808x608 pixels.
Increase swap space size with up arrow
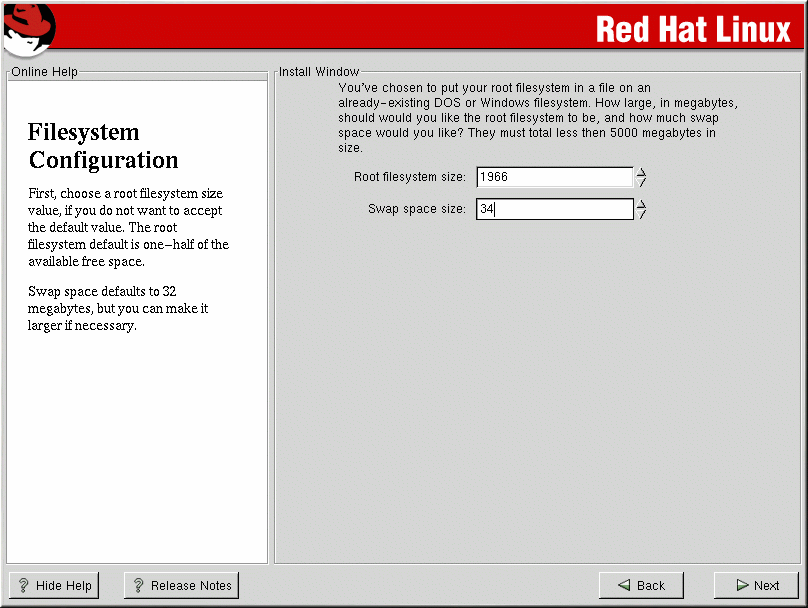coord(642,204)
